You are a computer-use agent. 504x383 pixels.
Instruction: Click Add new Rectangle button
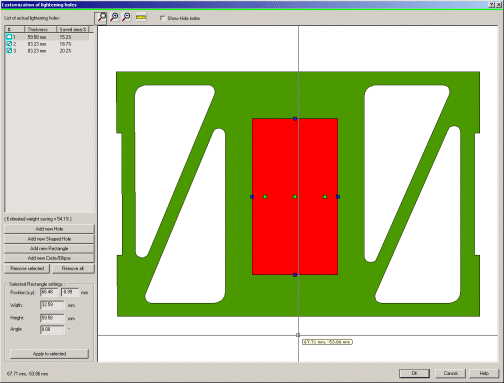49,248
